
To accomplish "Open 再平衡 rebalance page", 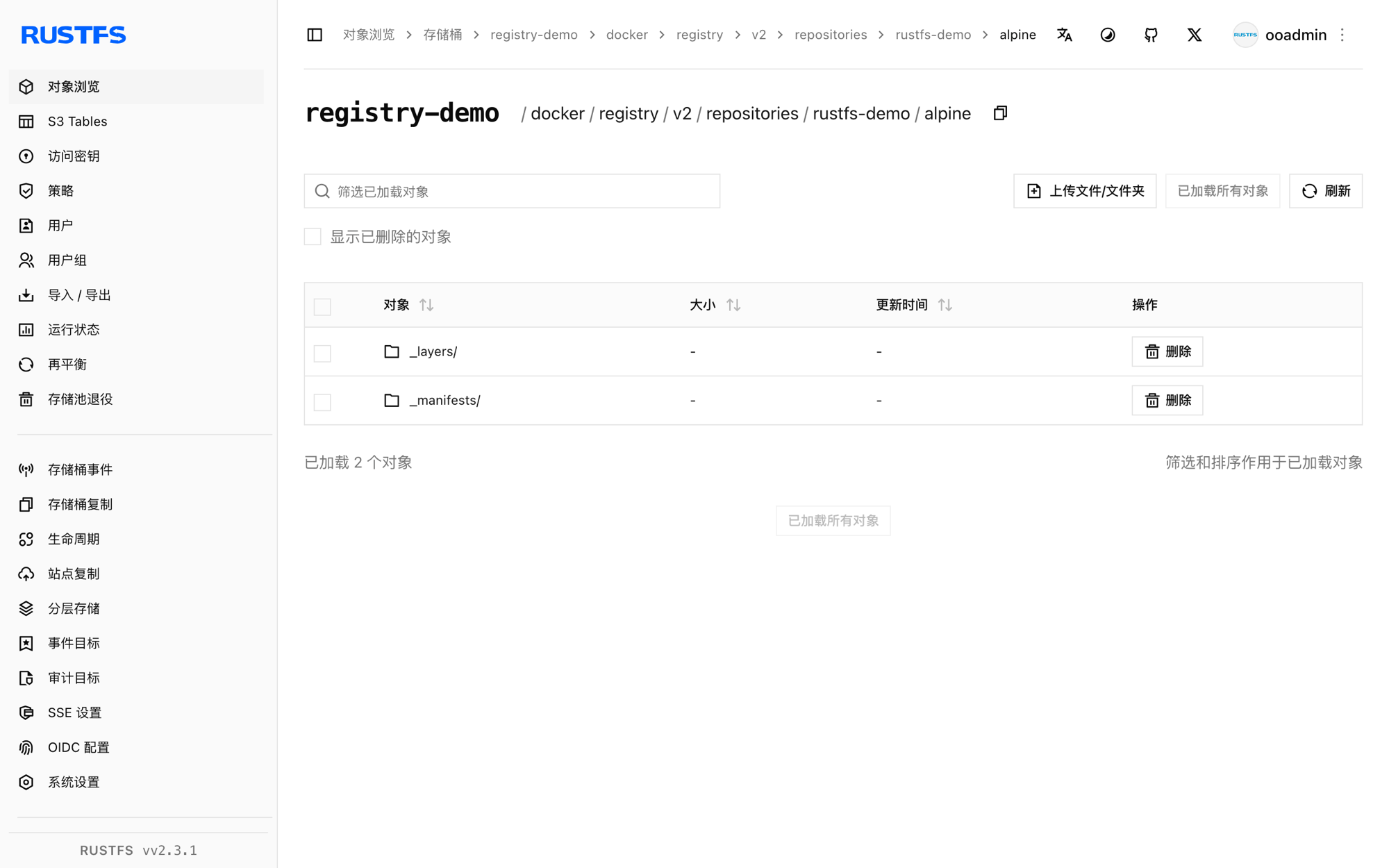I will click(136, 365).
